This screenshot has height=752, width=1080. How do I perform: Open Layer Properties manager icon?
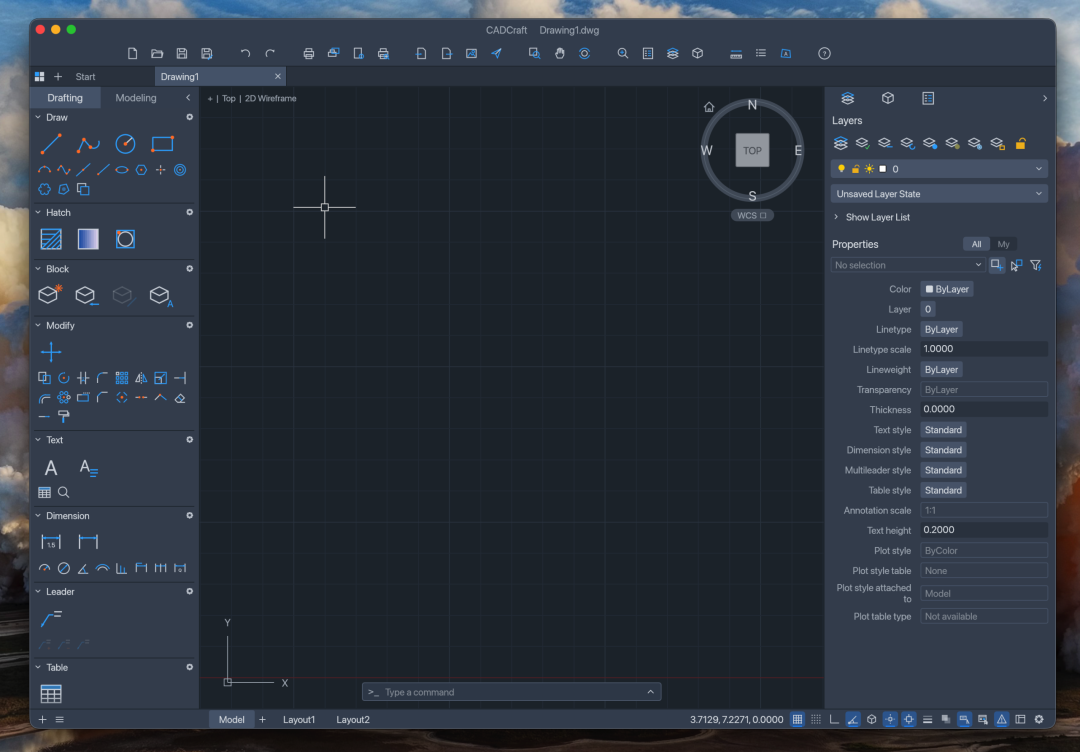click(x=840, y=143)
